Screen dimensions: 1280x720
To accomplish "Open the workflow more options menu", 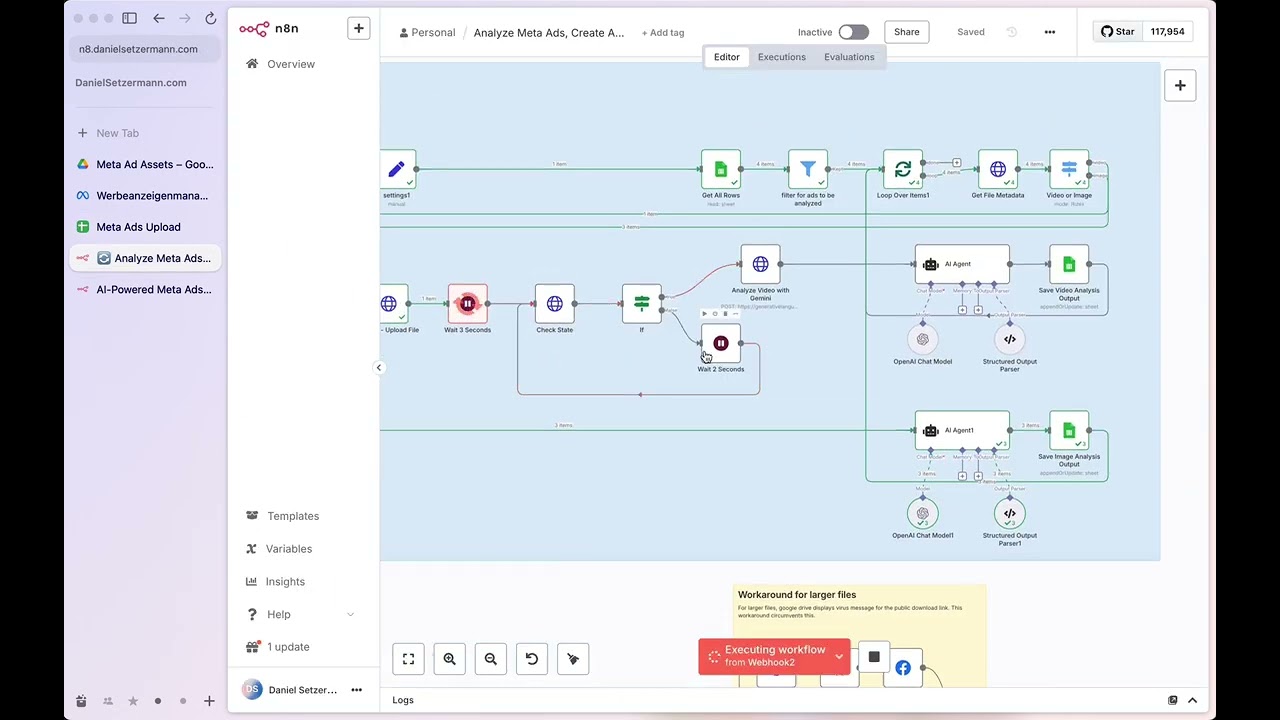I will (x=1049, y=32).
